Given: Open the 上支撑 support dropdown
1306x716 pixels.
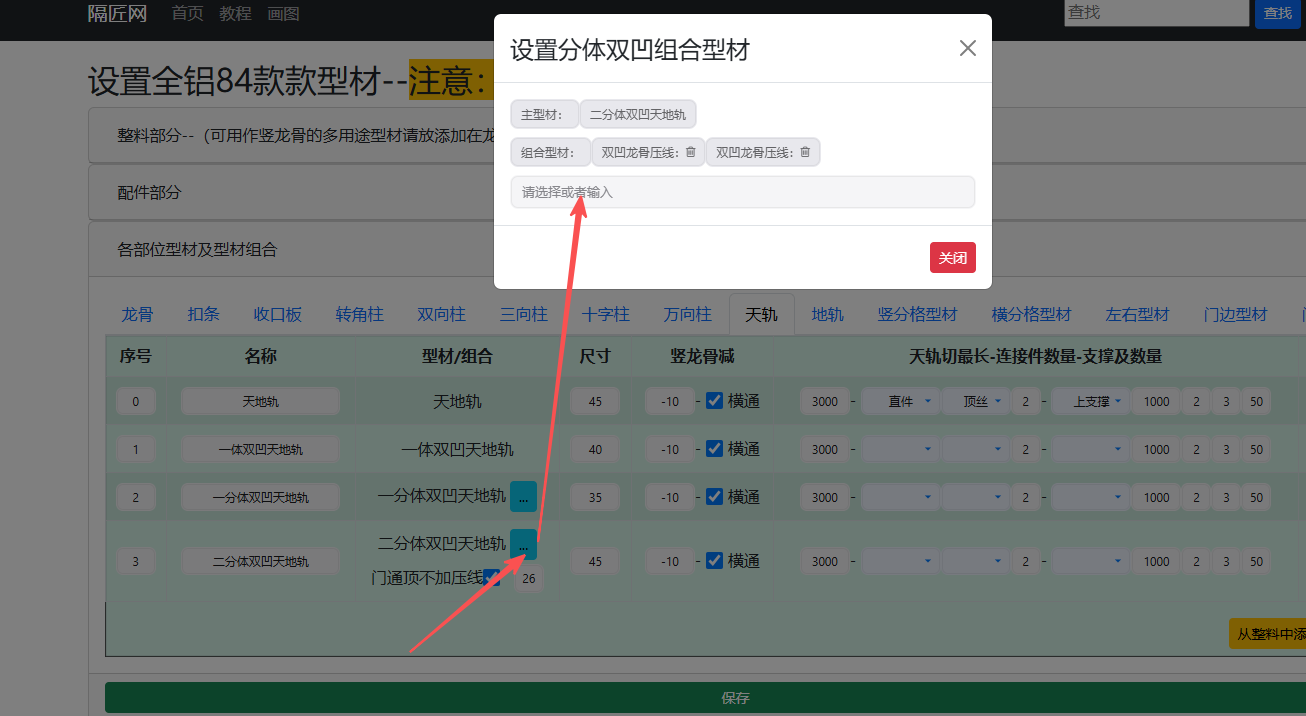Looking at the screenshot, I should [x=1089, y=402].
